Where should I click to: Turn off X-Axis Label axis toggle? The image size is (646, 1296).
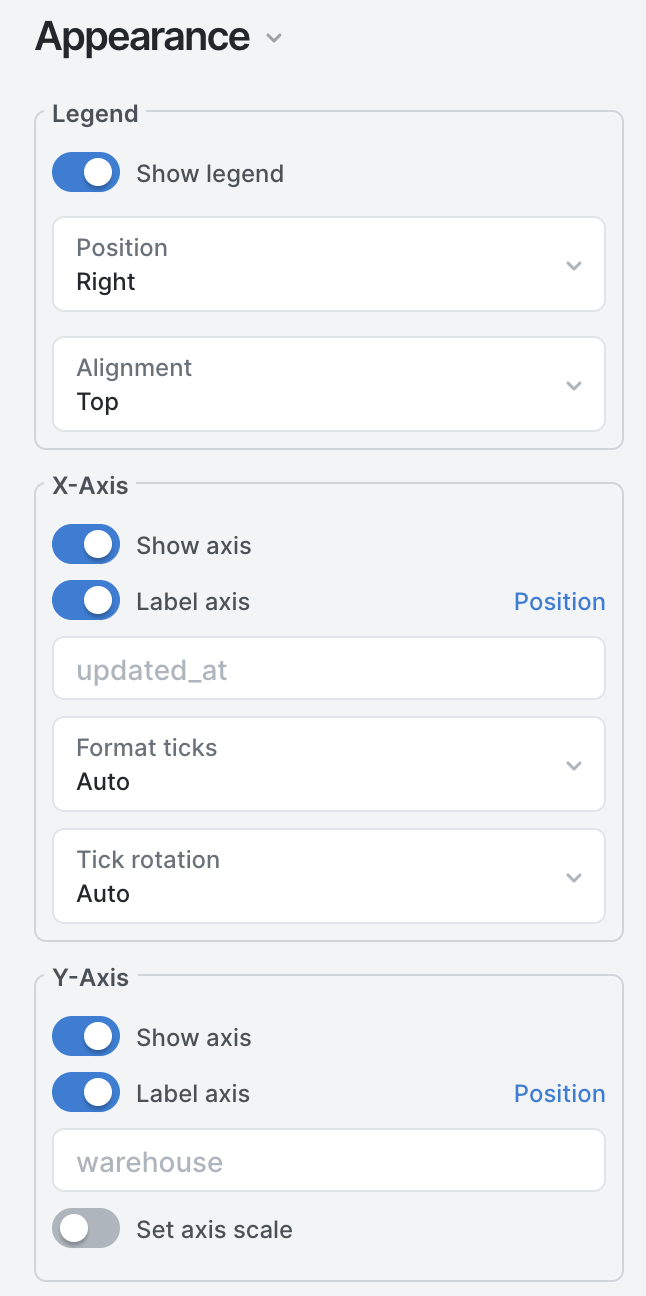point(86,601)
